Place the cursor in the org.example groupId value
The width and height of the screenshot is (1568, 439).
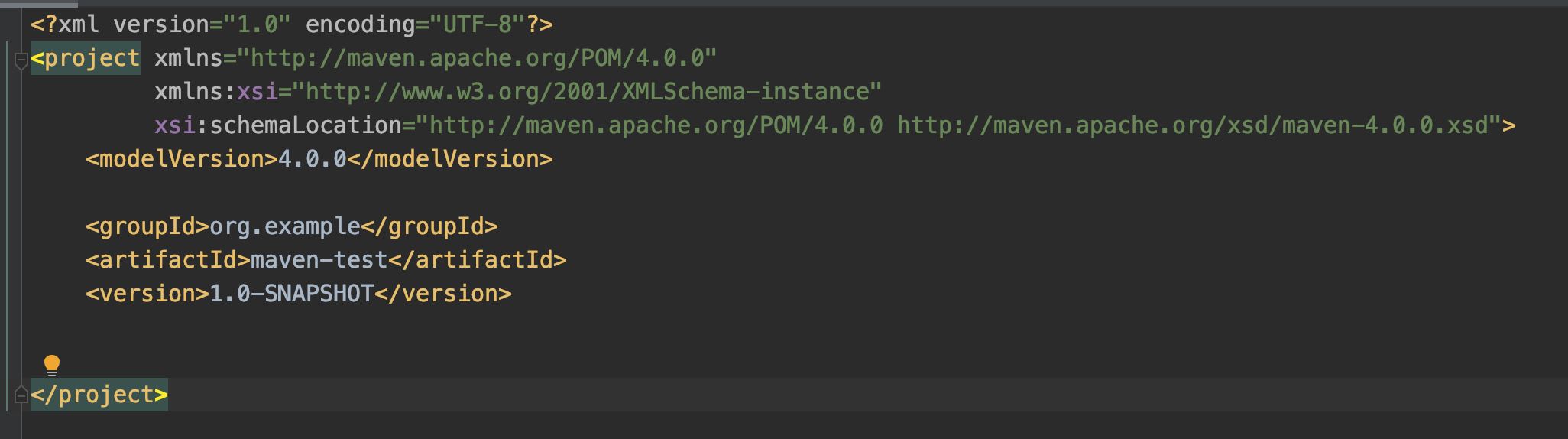(x=284, y=226)
